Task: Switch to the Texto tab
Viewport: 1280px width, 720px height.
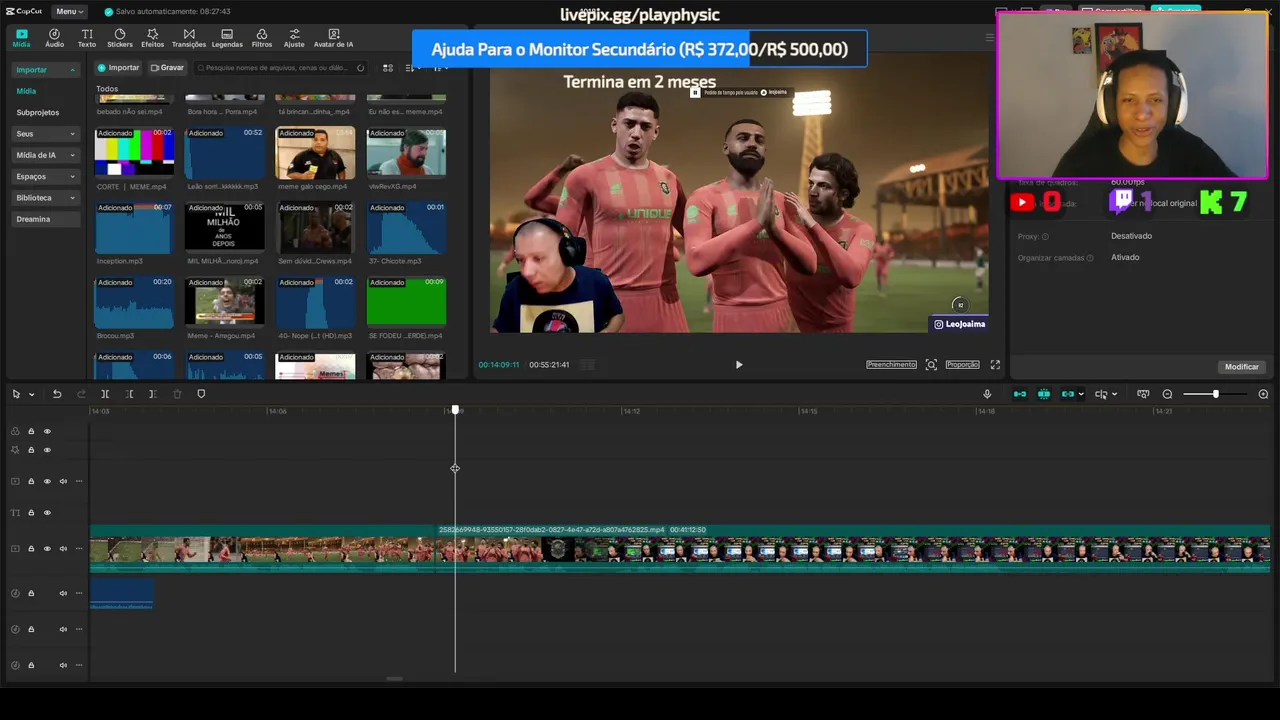Action: coord(87,38)
